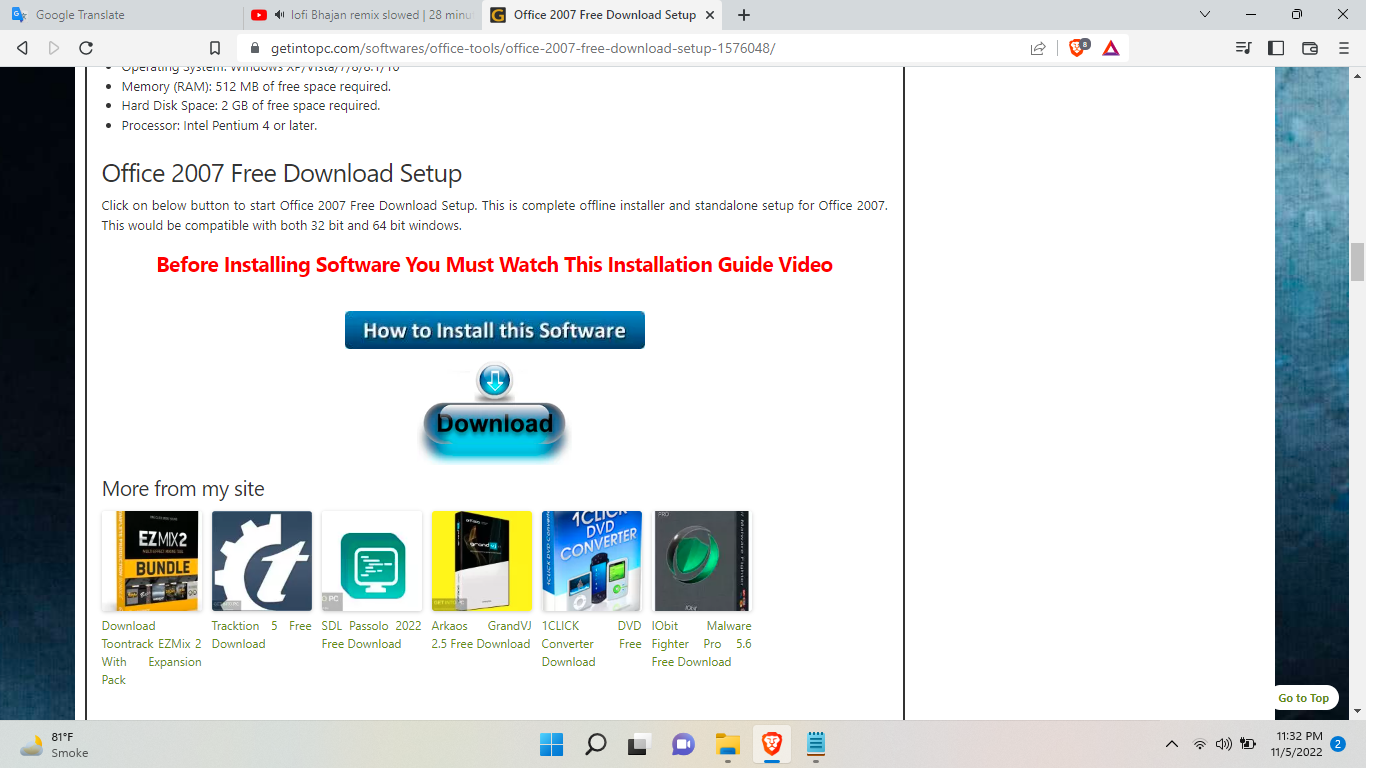
Task: Click the round blue down-arrow icon
Action: (495, 380)
